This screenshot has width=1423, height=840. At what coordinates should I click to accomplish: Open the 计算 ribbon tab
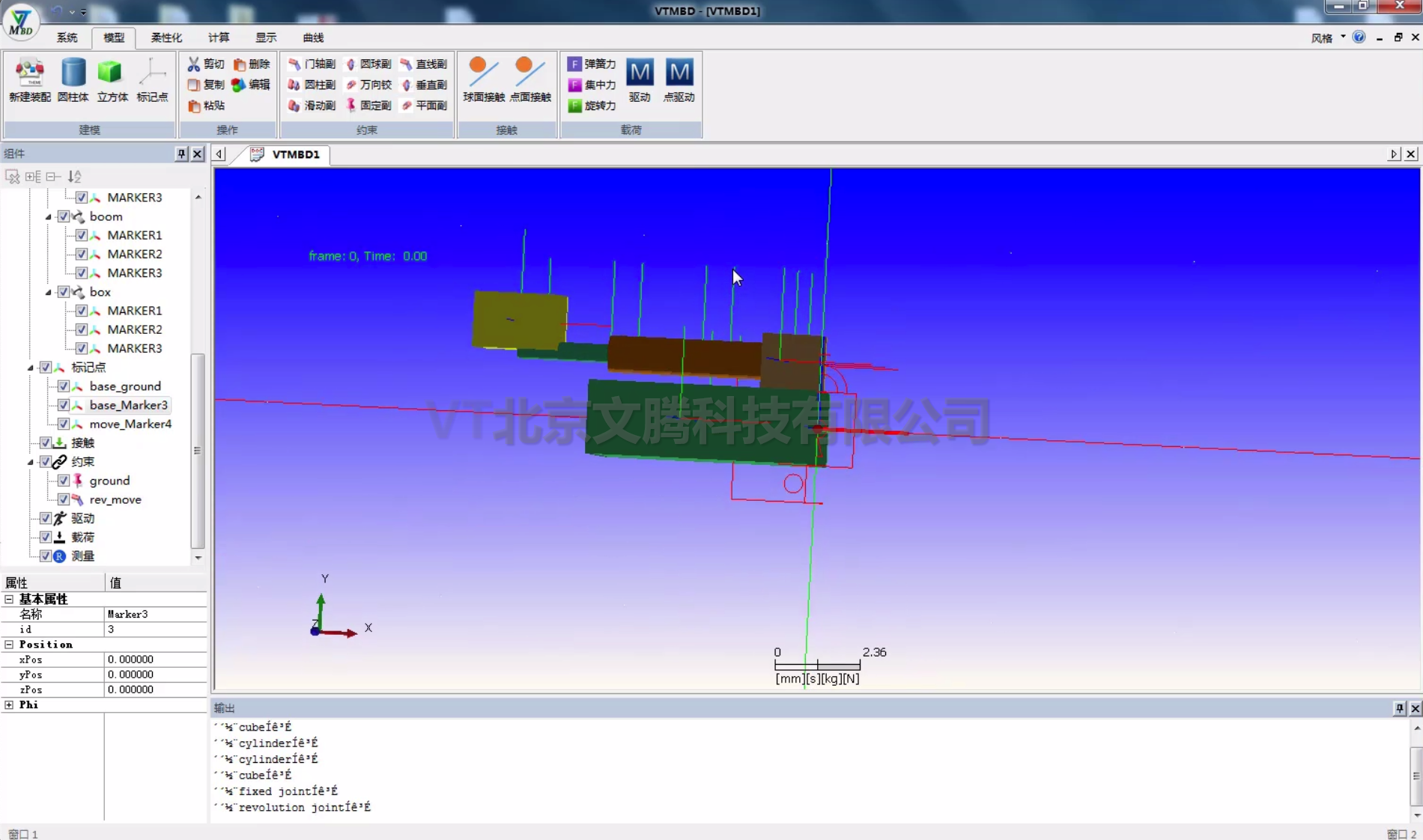[219, 37]
